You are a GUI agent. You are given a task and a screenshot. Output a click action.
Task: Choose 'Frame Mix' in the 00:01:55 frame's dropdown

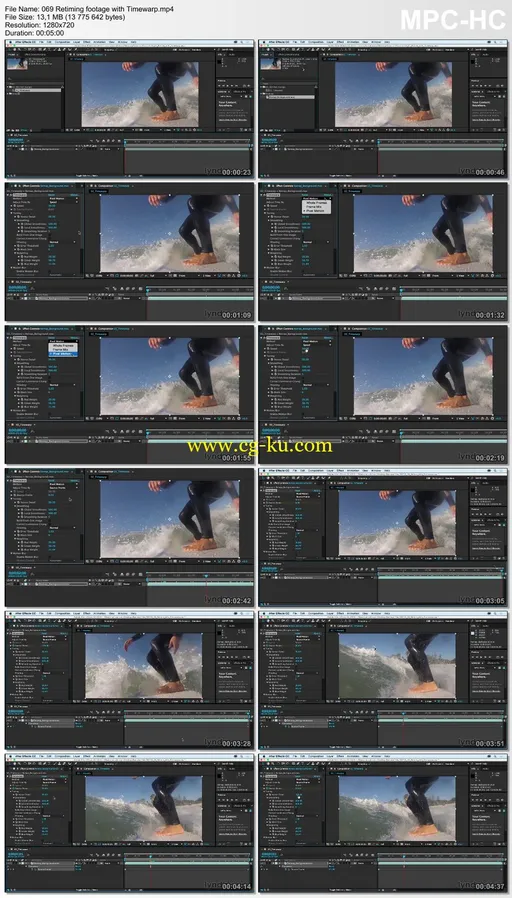63,349
